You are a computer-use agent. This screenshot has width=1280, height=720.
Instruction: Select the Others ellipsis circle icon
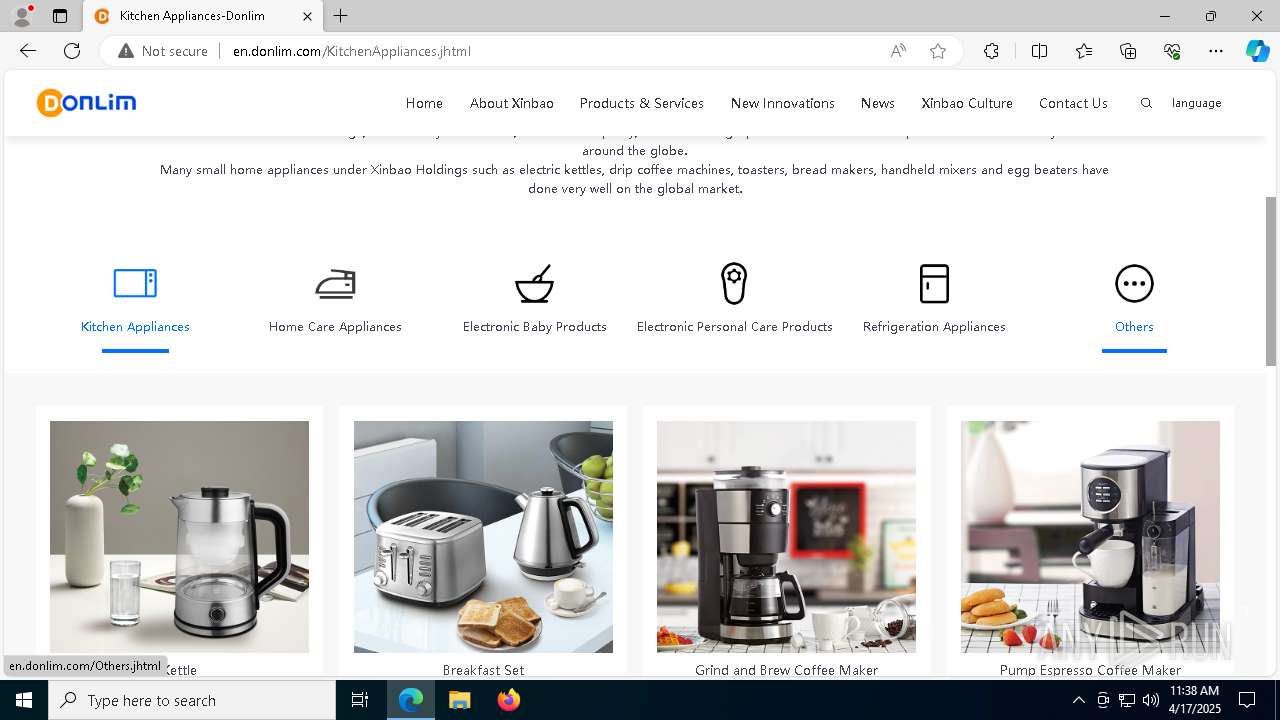(x=1134, y=283)
